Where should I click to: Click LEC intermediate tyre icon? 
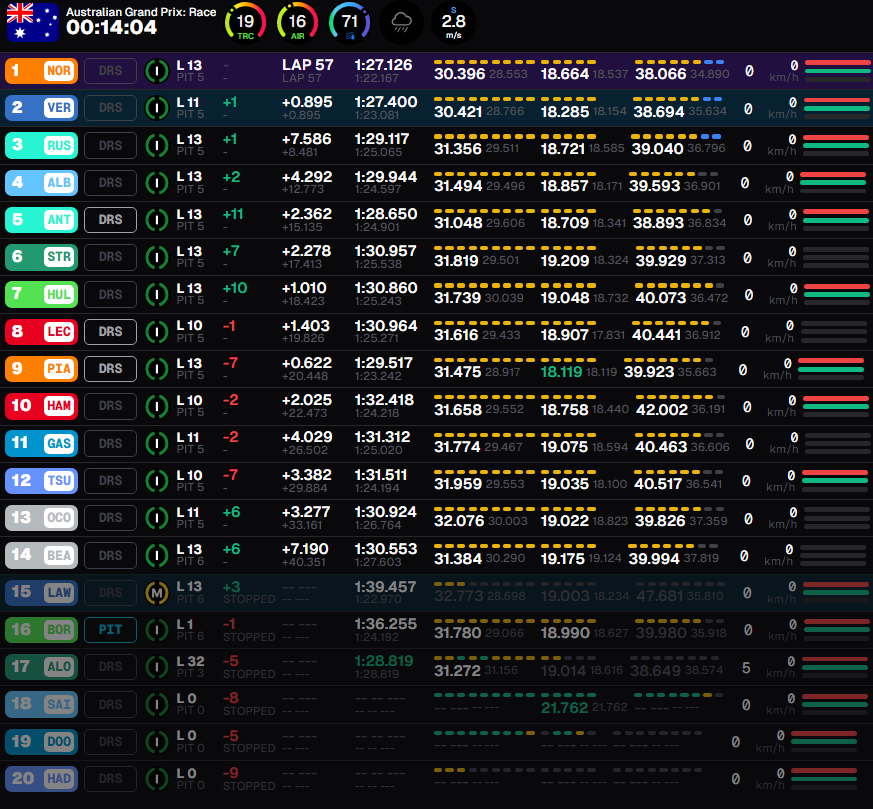[156, 332]
